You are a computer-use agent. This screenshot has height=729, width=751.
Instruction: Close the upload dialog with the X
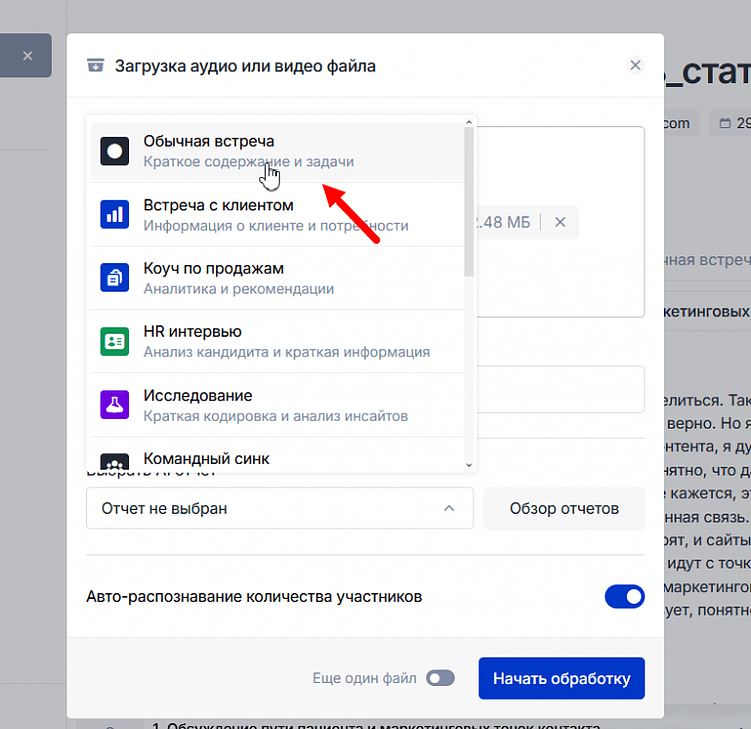pyautogui.click(x=635, y=65)
